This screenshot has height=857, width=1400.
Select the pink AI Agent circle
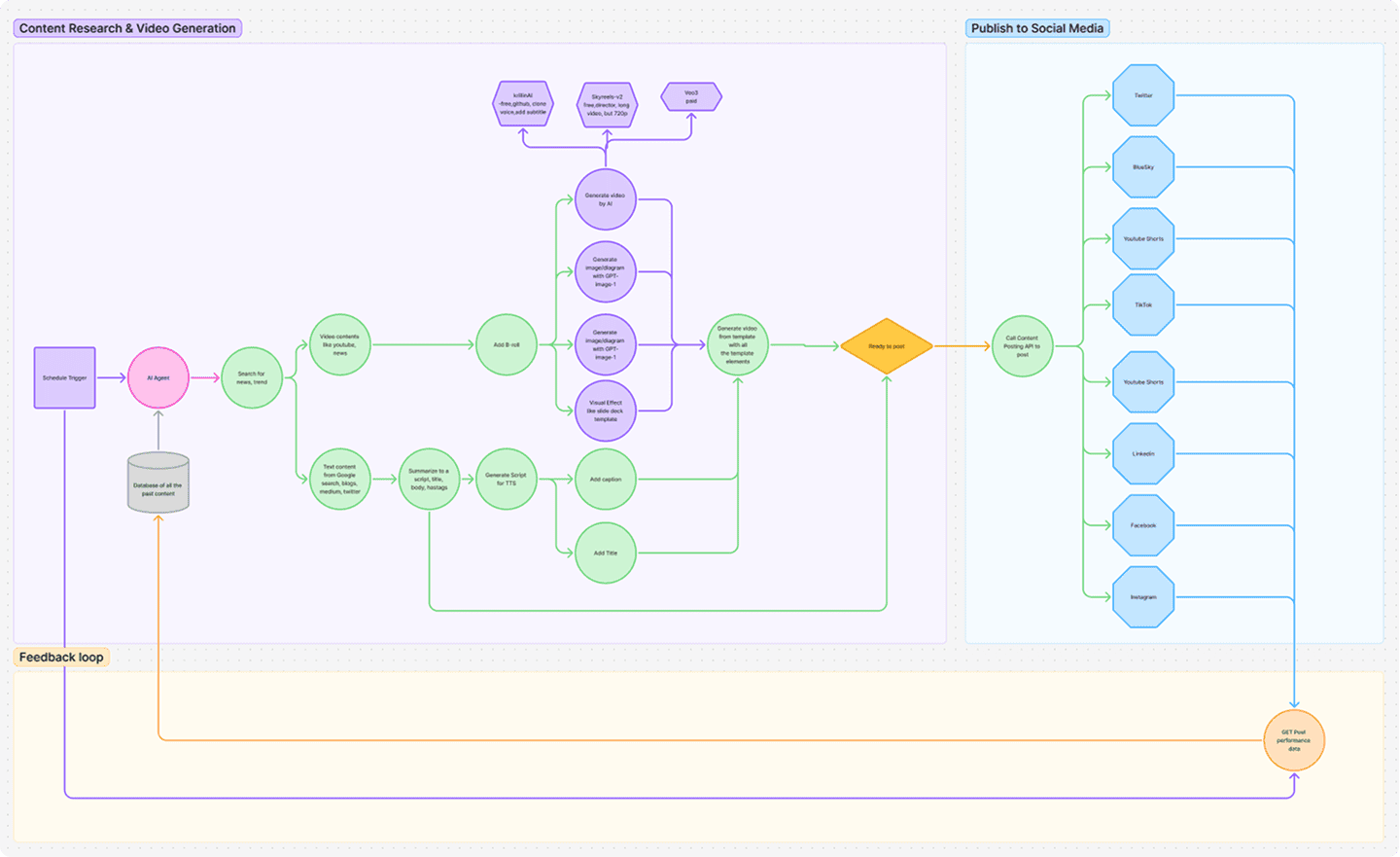157,377
